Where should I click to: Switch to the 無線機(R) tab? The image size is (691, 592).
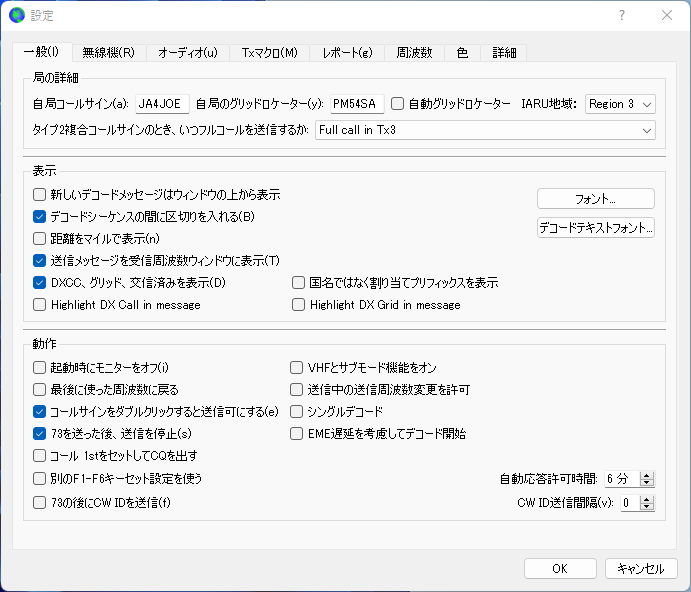108,53
